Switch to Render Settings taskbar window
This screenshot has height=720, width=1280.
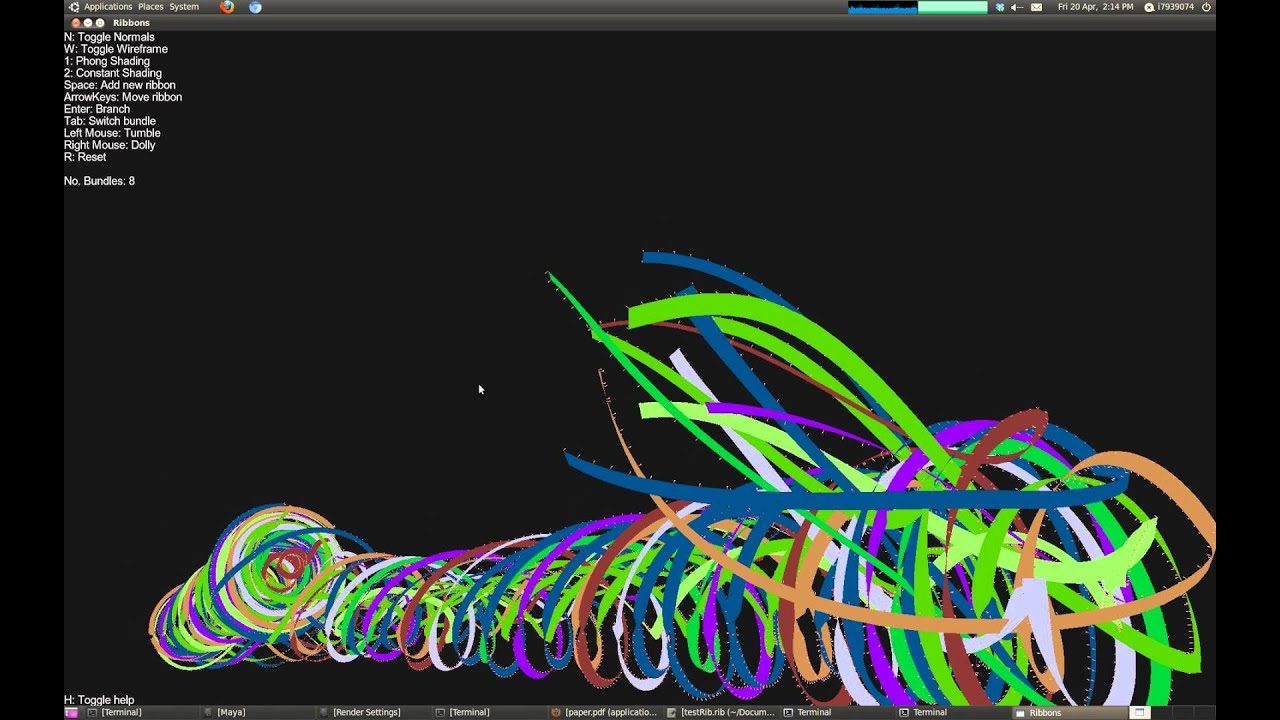tap(373, 713)
